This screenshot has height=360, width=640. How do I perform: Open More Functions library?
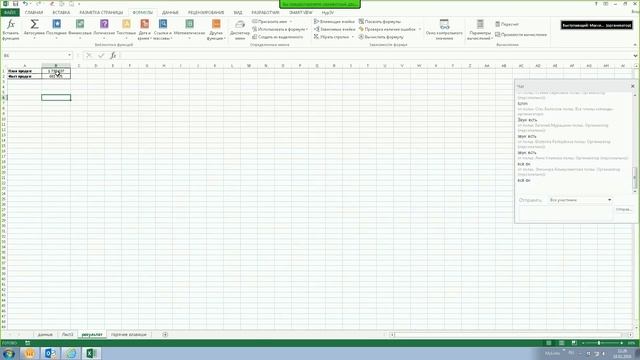pos(216,29)
